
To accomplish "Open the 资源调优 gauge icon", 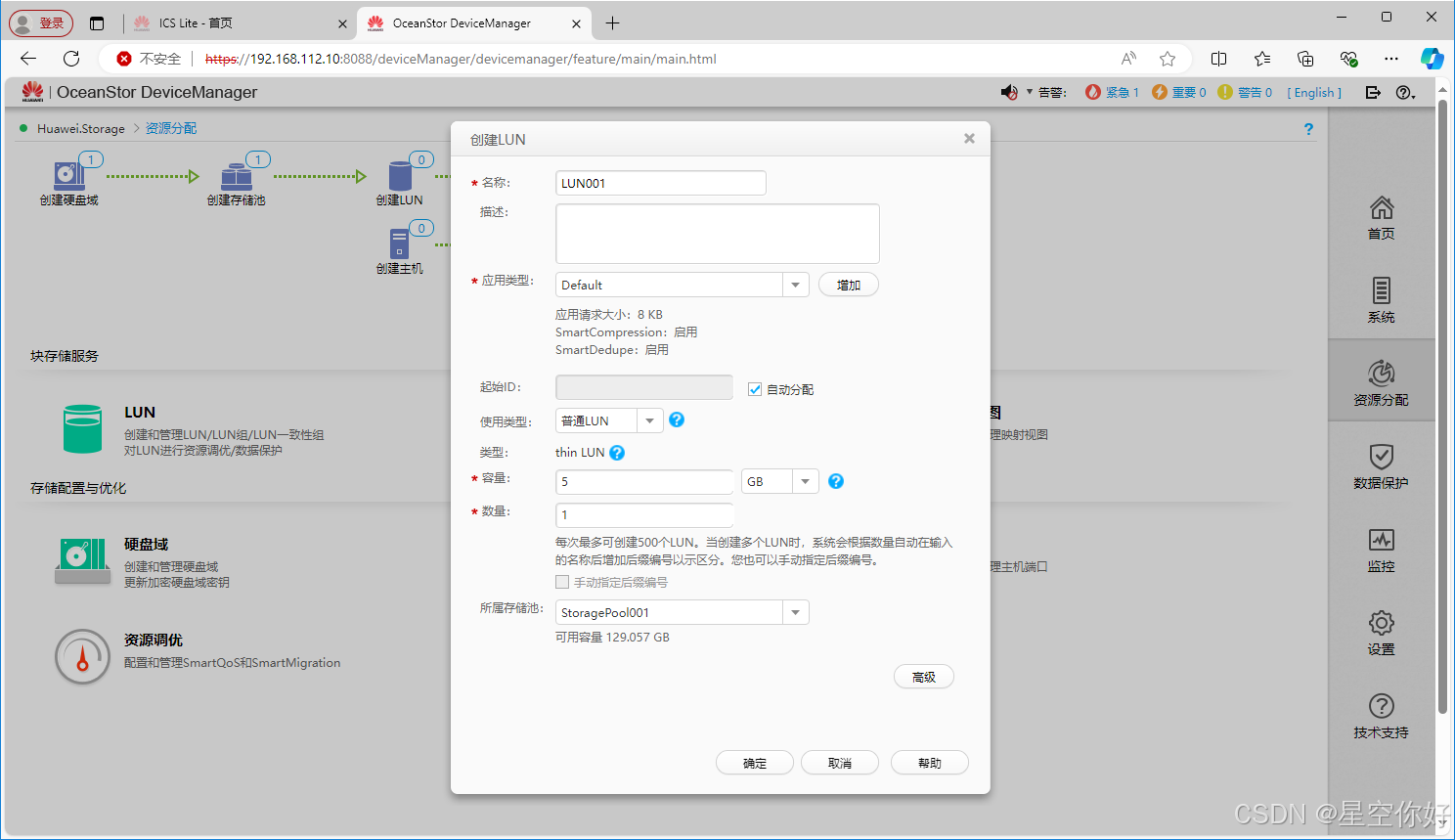I will tap(82, 656).
